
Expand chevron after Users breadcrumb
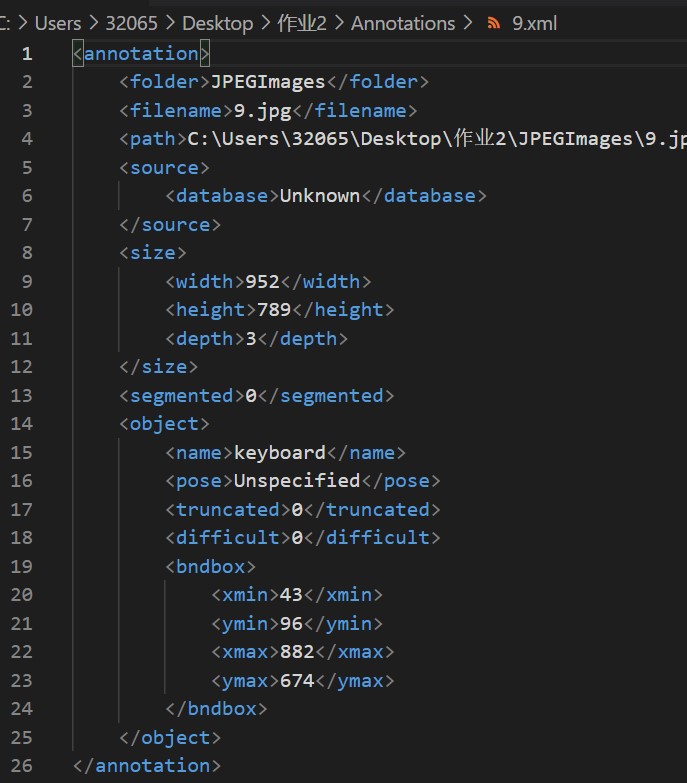[94, 23]
